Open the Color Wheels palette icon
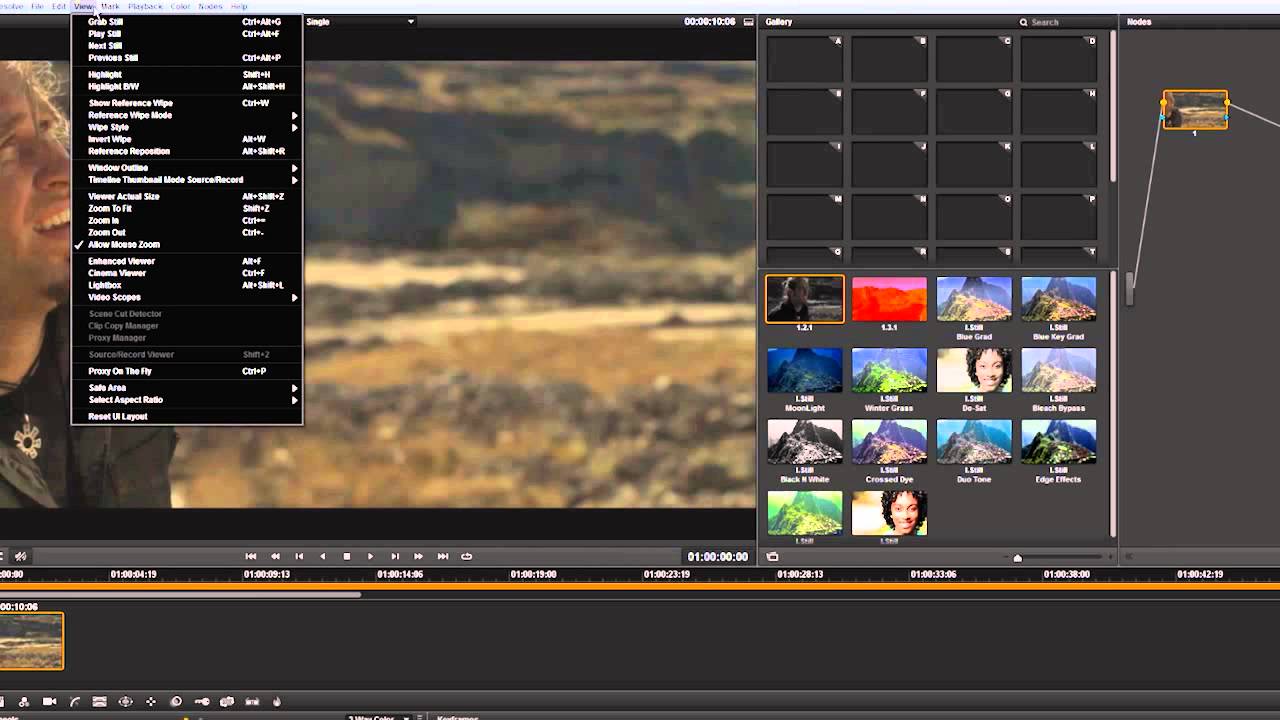The width and height of the screenshot is (1280, 720). 24,702
